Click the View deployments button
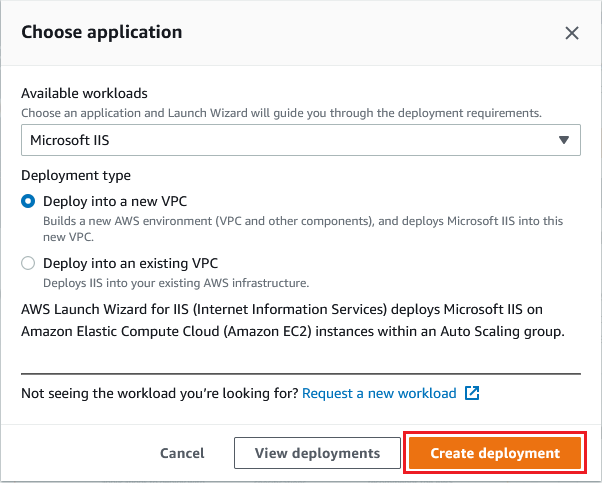The width and height of the screenshot is (602, 483). [x=317, y=453]
